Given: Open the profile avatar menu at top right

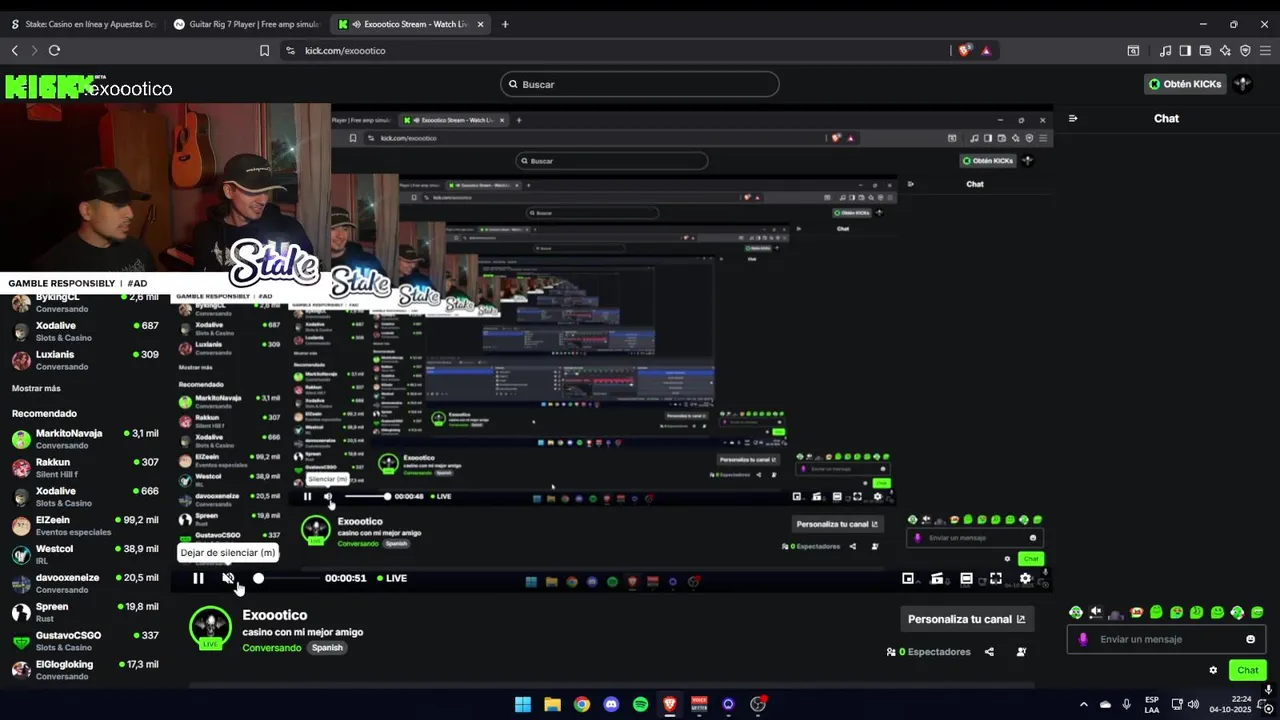Looking at the screenshot, I should 1243,84.
